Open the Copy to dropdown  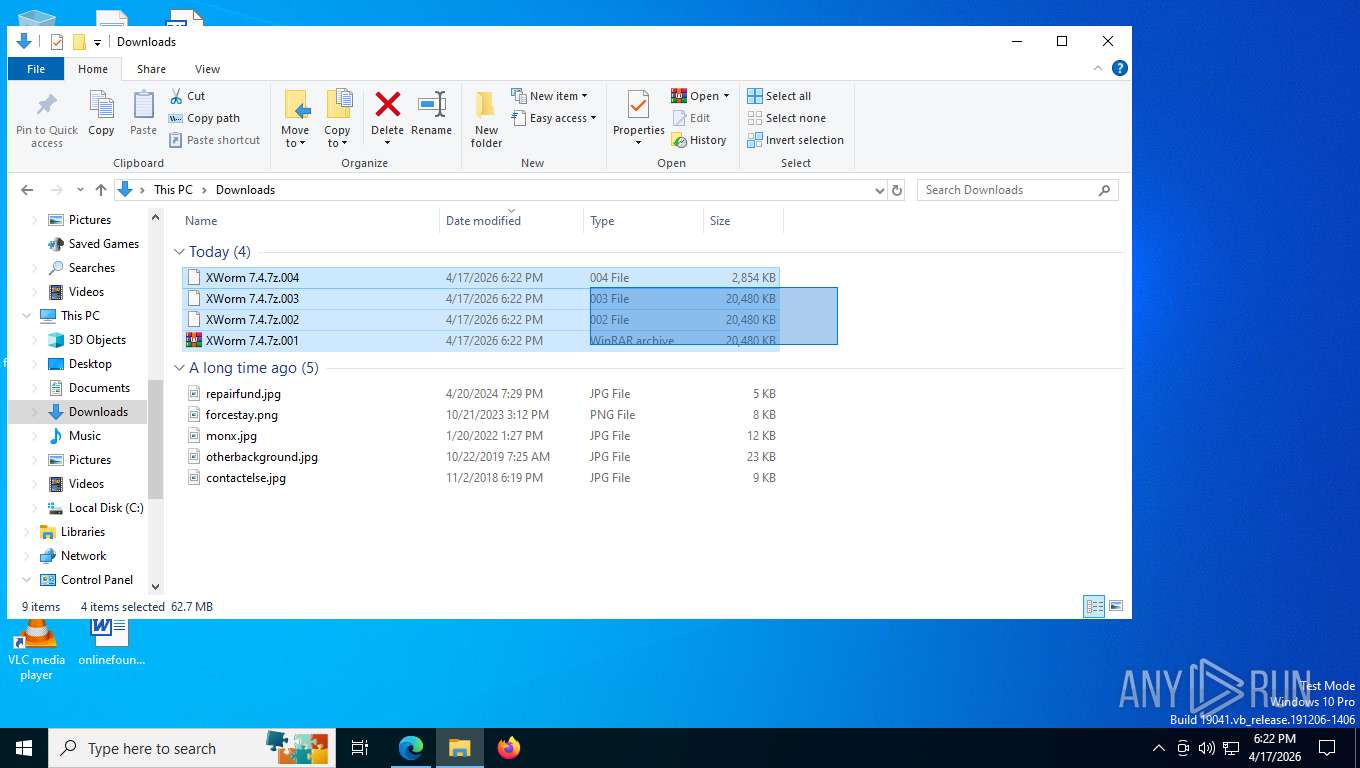tap(337, 137)
